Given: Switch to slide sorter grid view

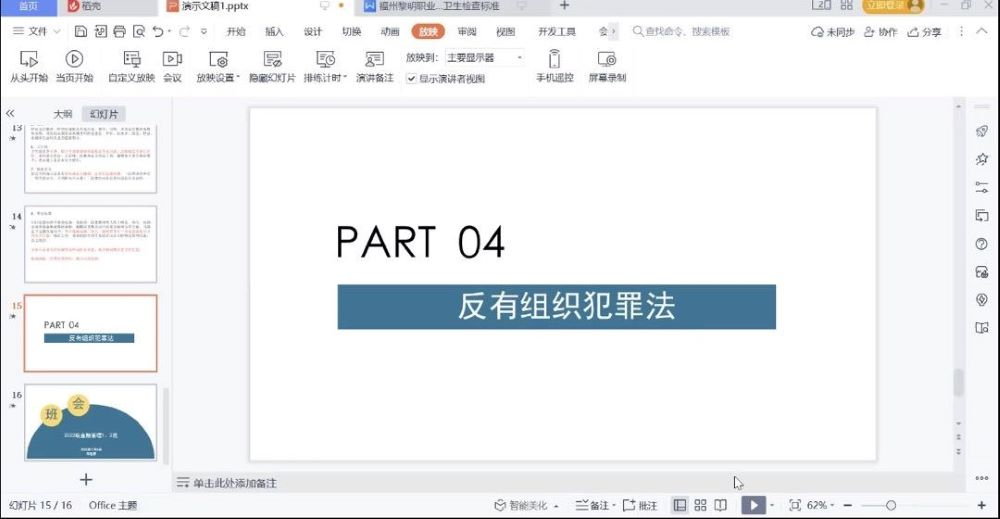Looking at the screenshot, I should 701,505.
